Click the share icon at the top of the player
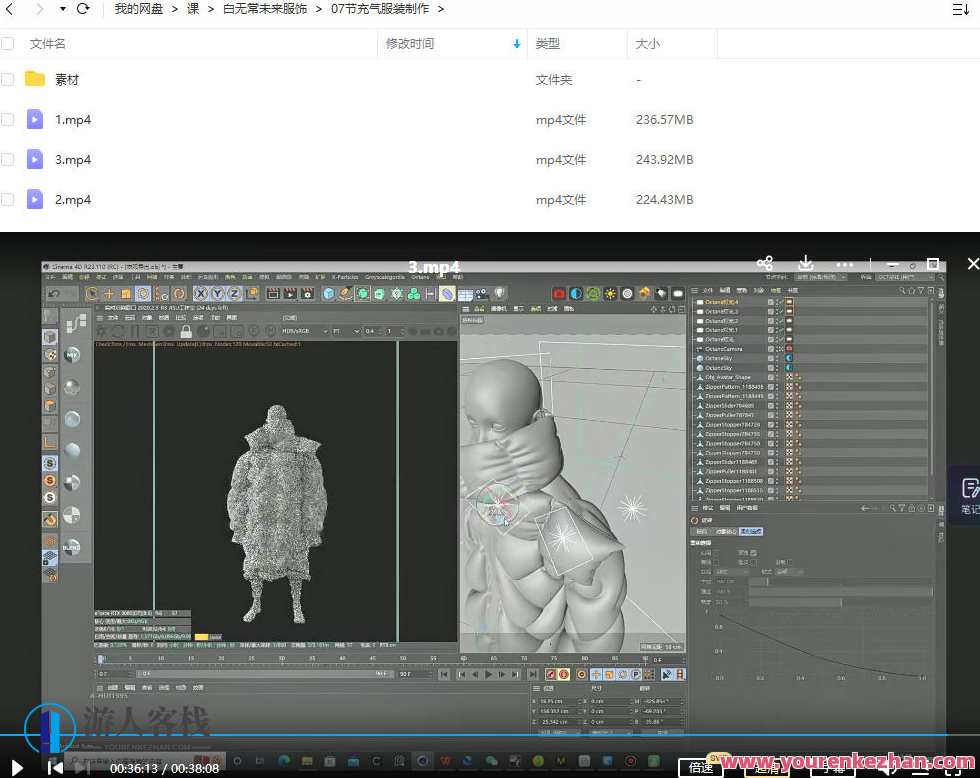Screen dimensions: 980x778 point(765,264)
